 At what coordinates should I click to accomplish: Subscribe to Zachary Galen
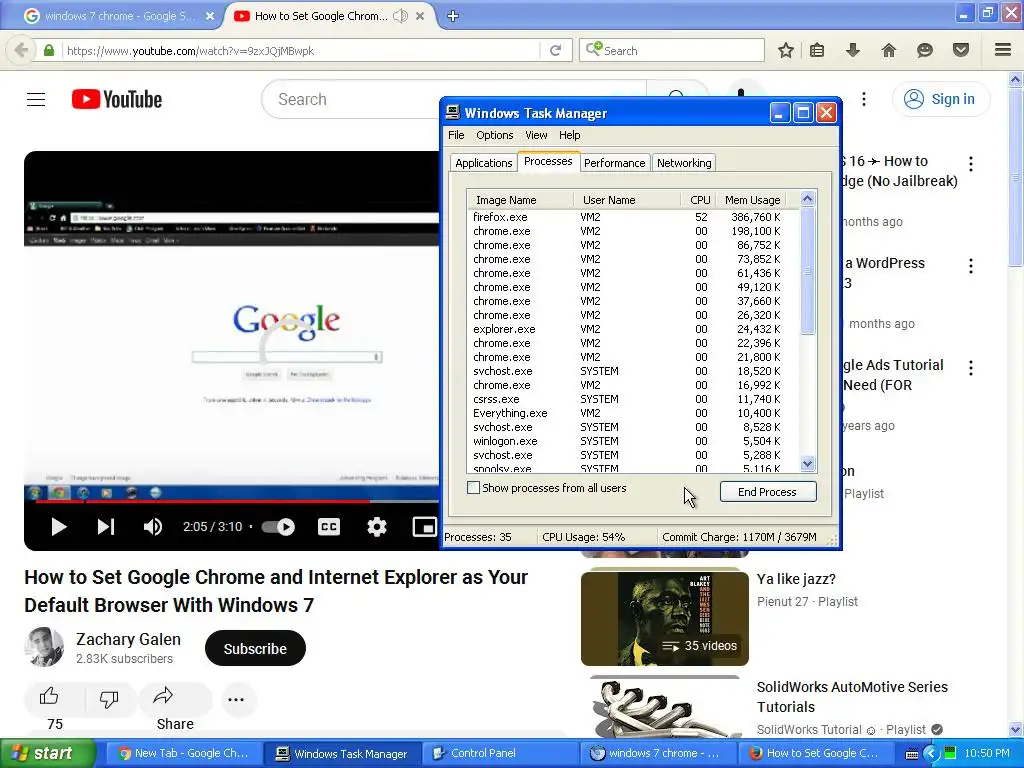pos(255,648)
